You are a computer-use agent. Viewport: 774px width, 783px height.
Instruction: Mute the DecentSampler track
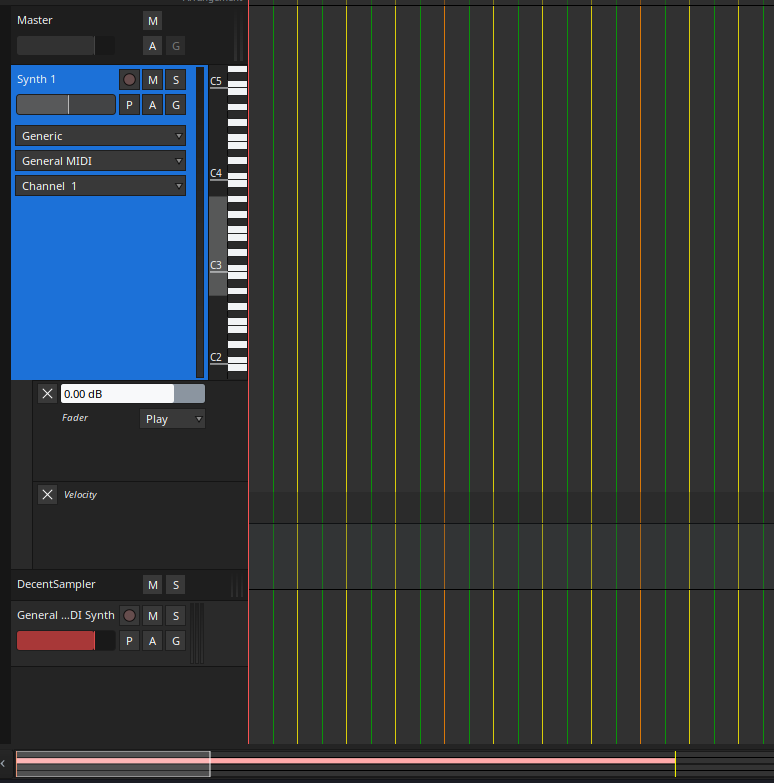tap(153, 585)
